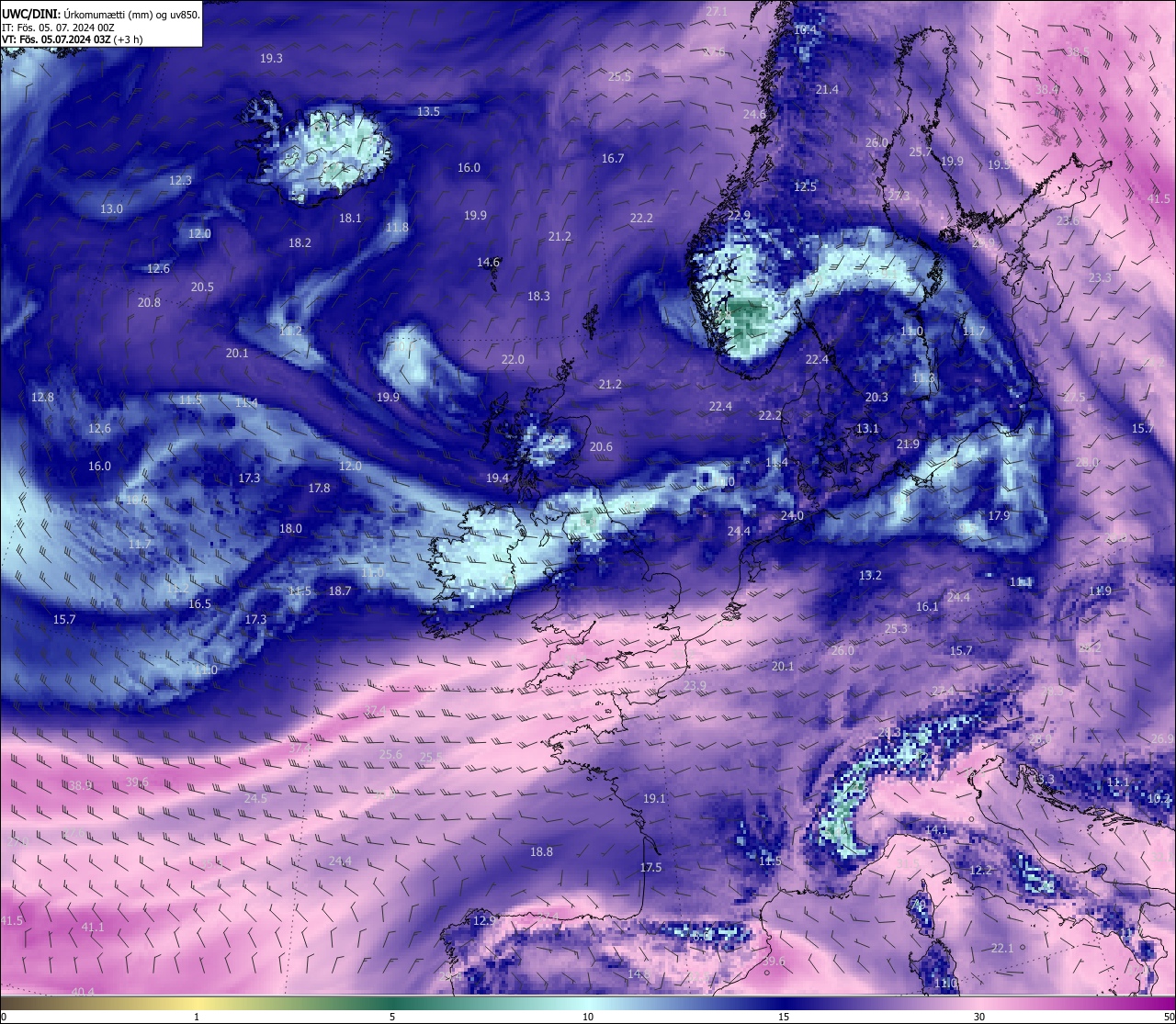Viewport: 1176px width, 1024px height.
Task: Click the 18.3 map value
Action: 538,296
